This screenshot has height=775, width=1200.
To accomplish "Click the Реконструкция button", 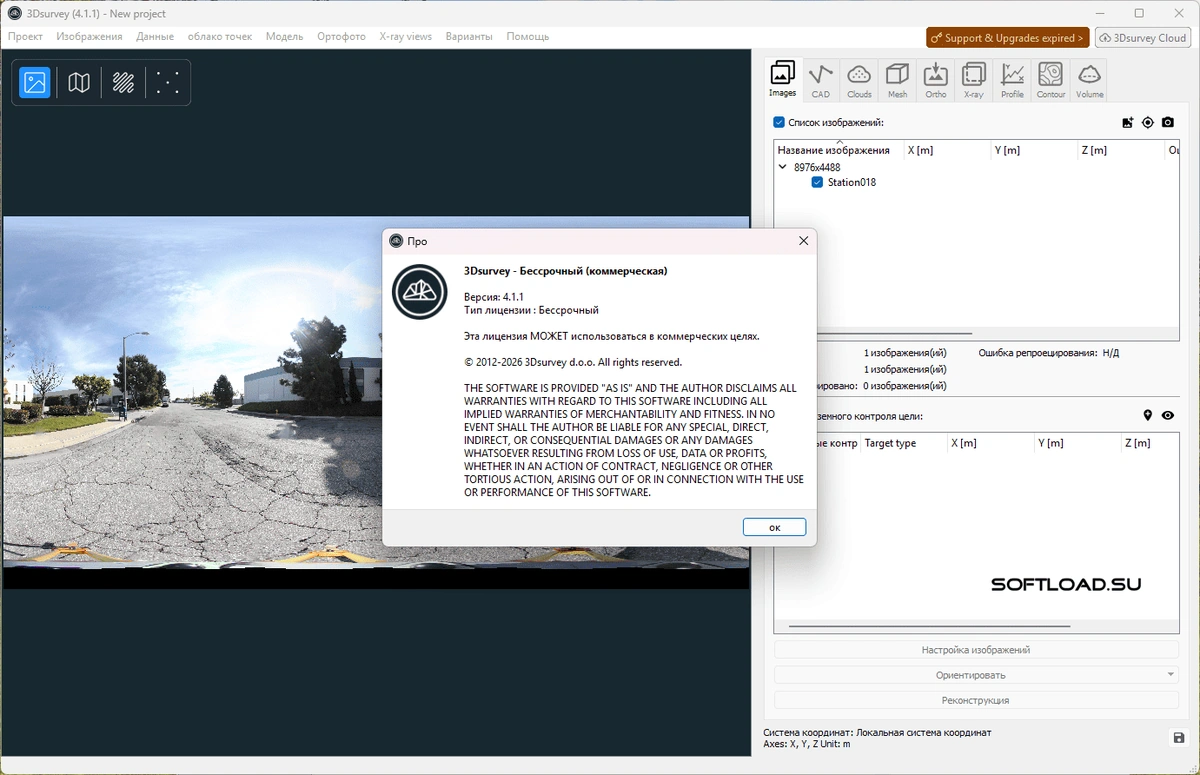I will tap(976, 701).
